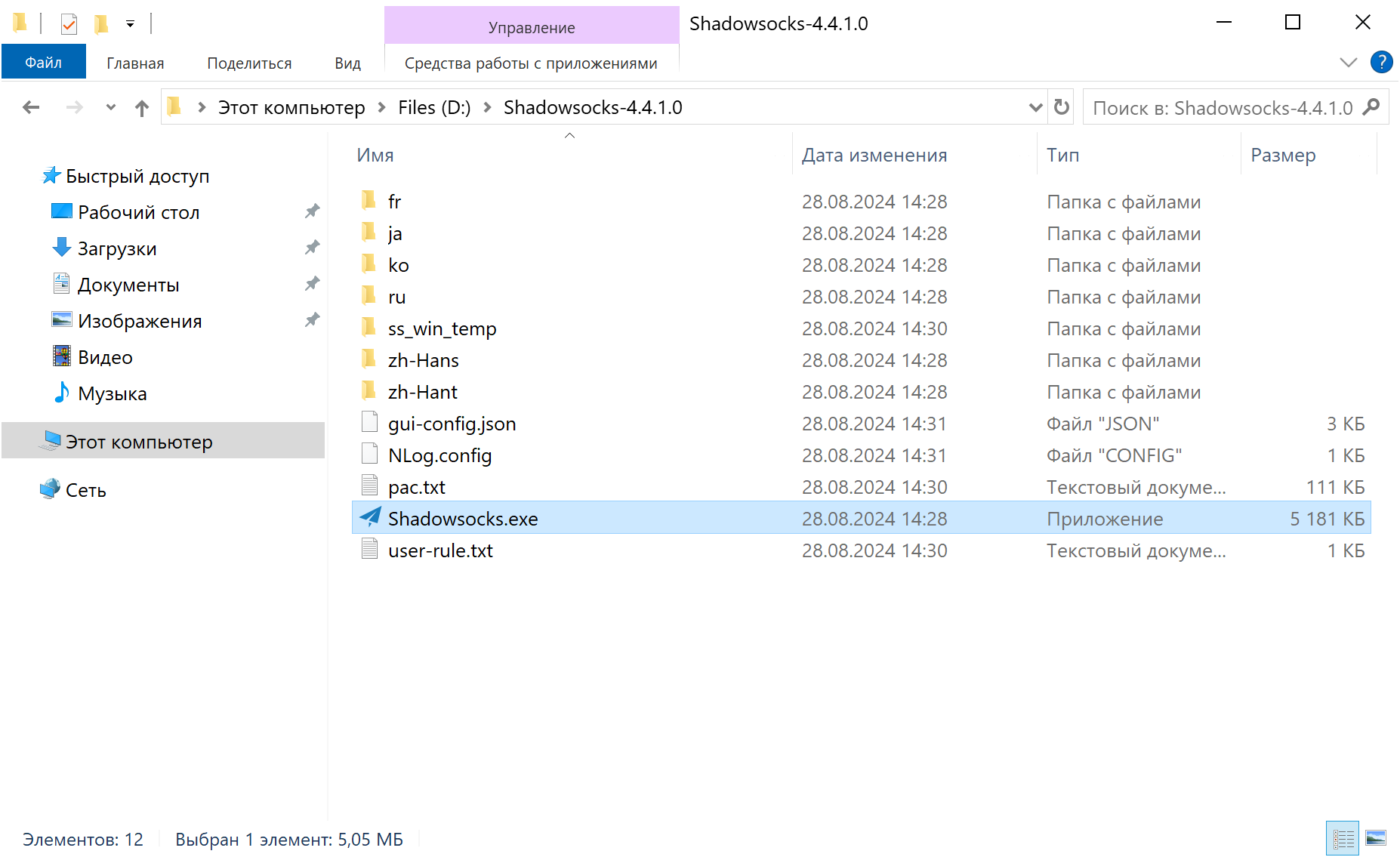
Task: Open the quick access toolbar customize dropdown
Action: tap(130, 24)
